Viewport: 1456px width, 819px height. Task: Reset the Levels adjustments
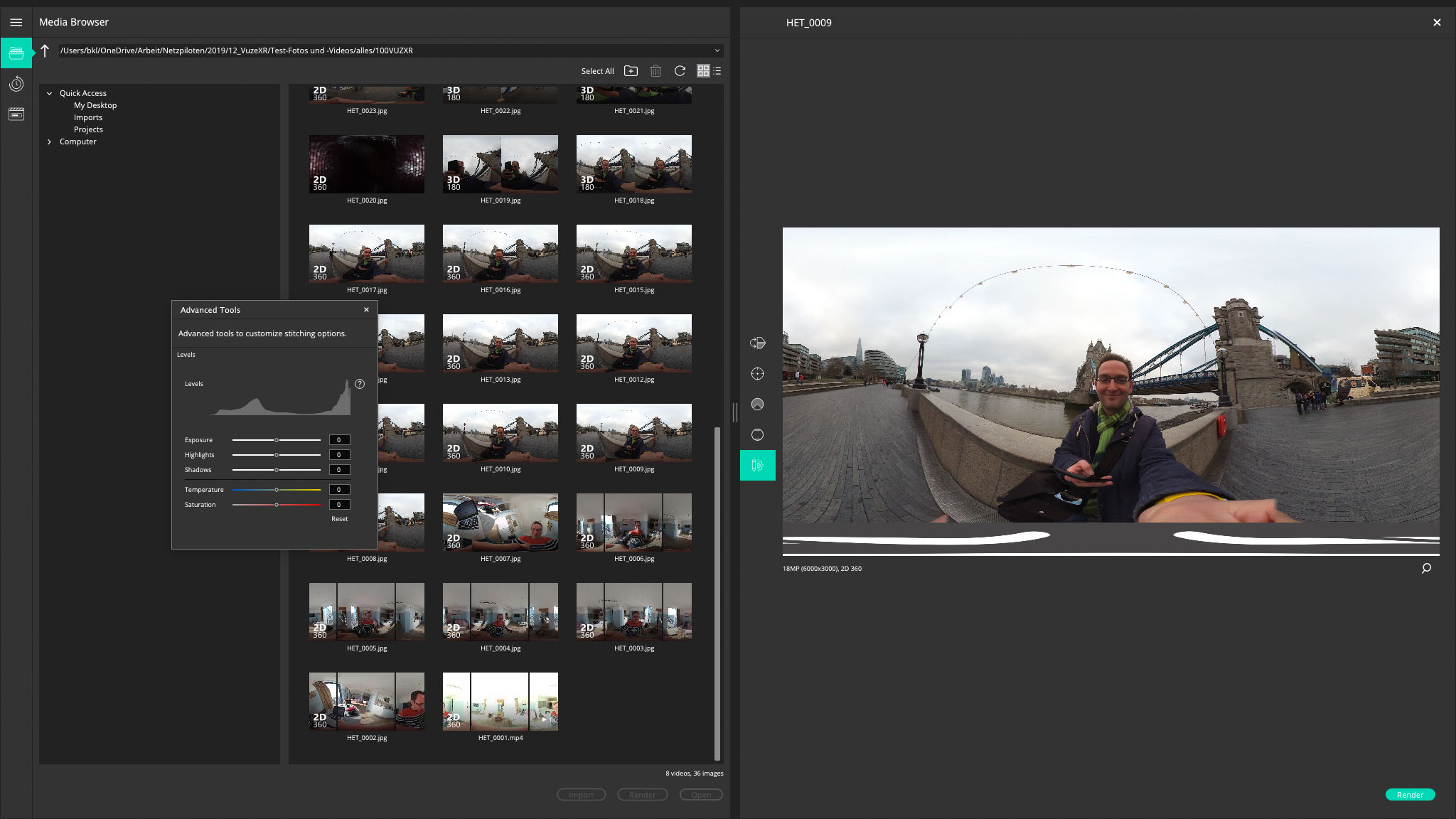click(339, 519)
